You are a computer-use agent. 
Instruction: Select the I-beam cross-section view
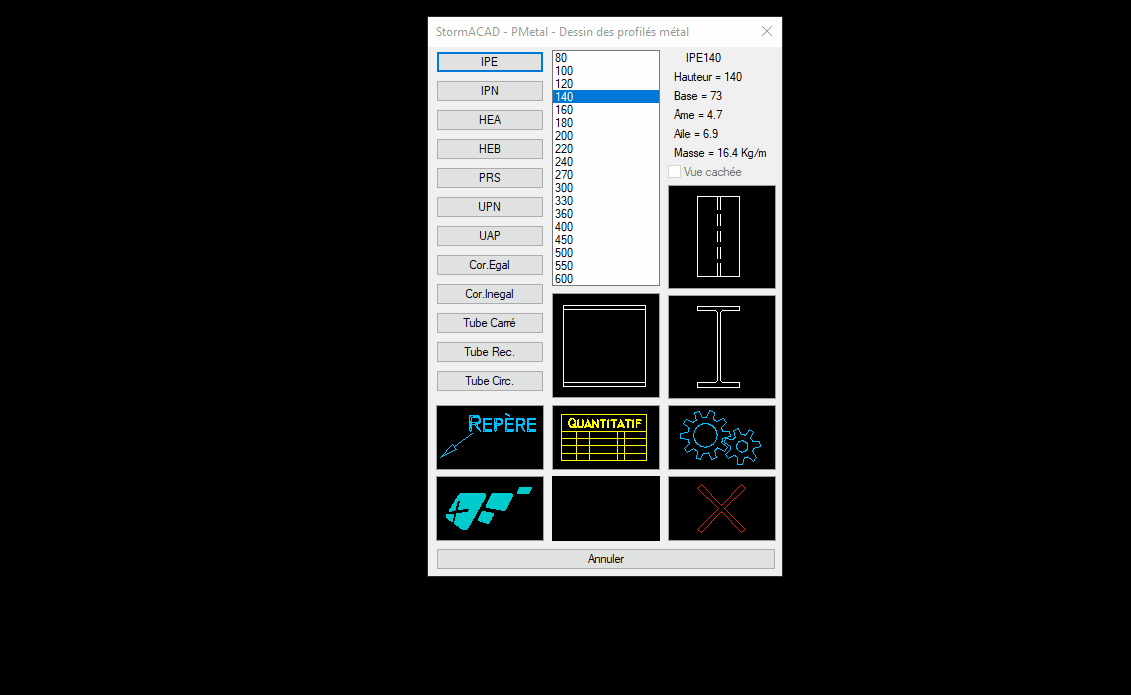tap(721, 346)
